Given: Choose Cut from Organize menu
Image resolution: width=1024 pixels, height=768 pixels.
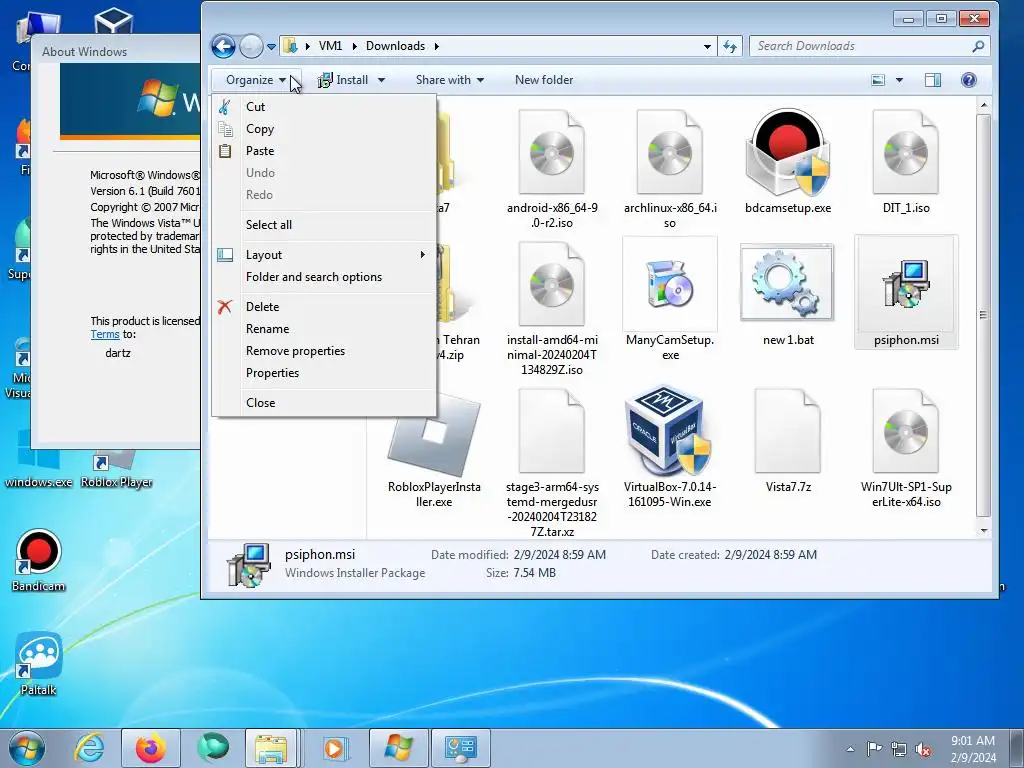Looking at the screenshot, I should click(x=325, y=107).
